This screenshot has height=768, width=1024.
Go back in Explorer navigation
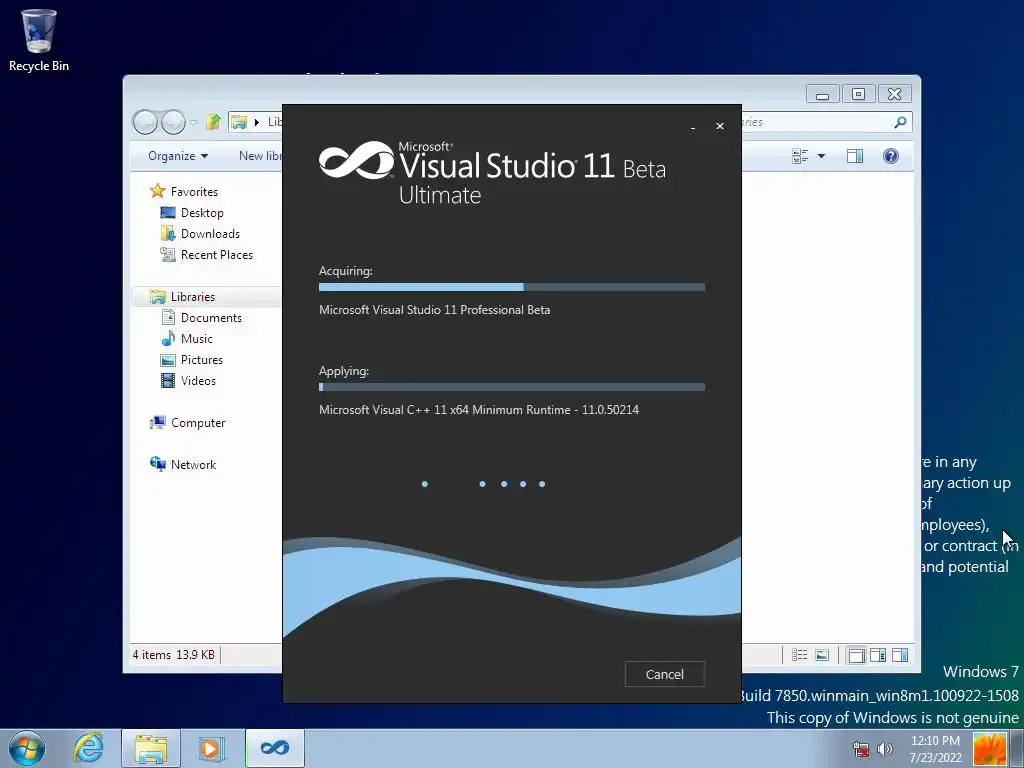146,121
